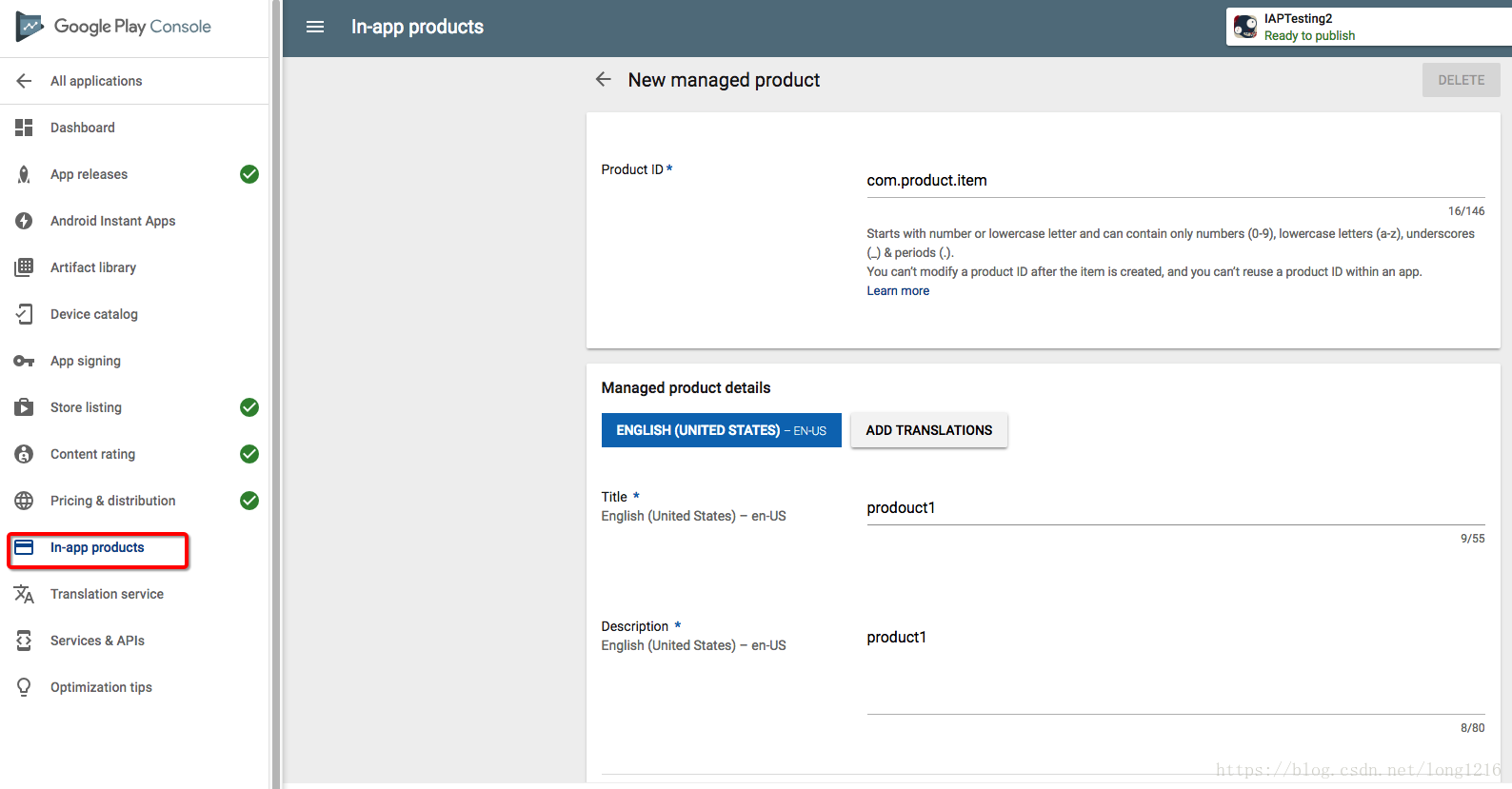The height and width of the screenshot is (789, 1512).
Task: Click the back arrow beside New managed product
Action: 604,80
